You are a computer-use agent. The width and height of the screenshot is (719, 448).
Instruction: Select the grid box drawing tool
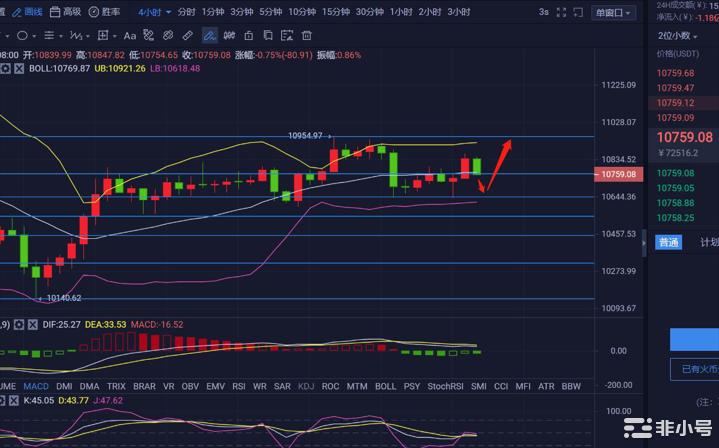pyautogui.click(x=103, y=35)
